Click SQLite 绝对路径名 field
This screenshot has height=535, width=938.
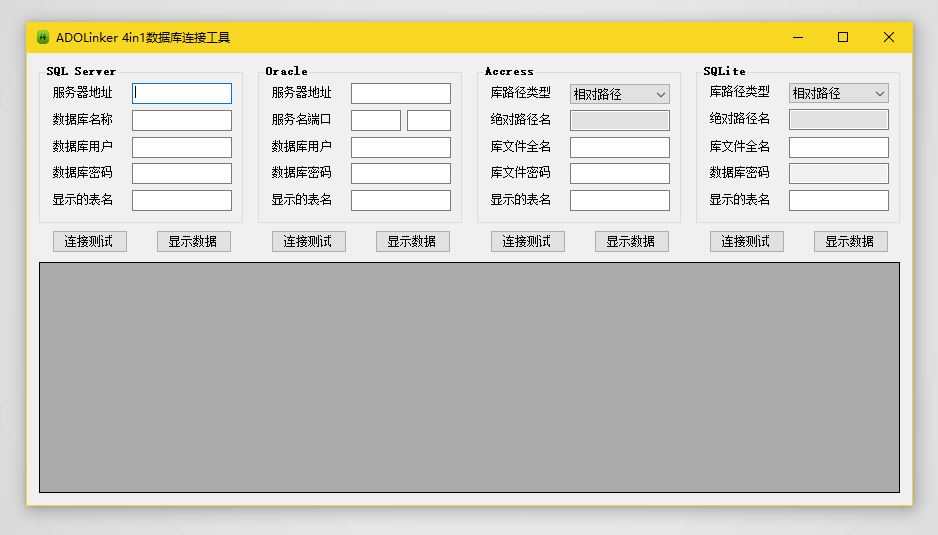(x=839, y=120)
